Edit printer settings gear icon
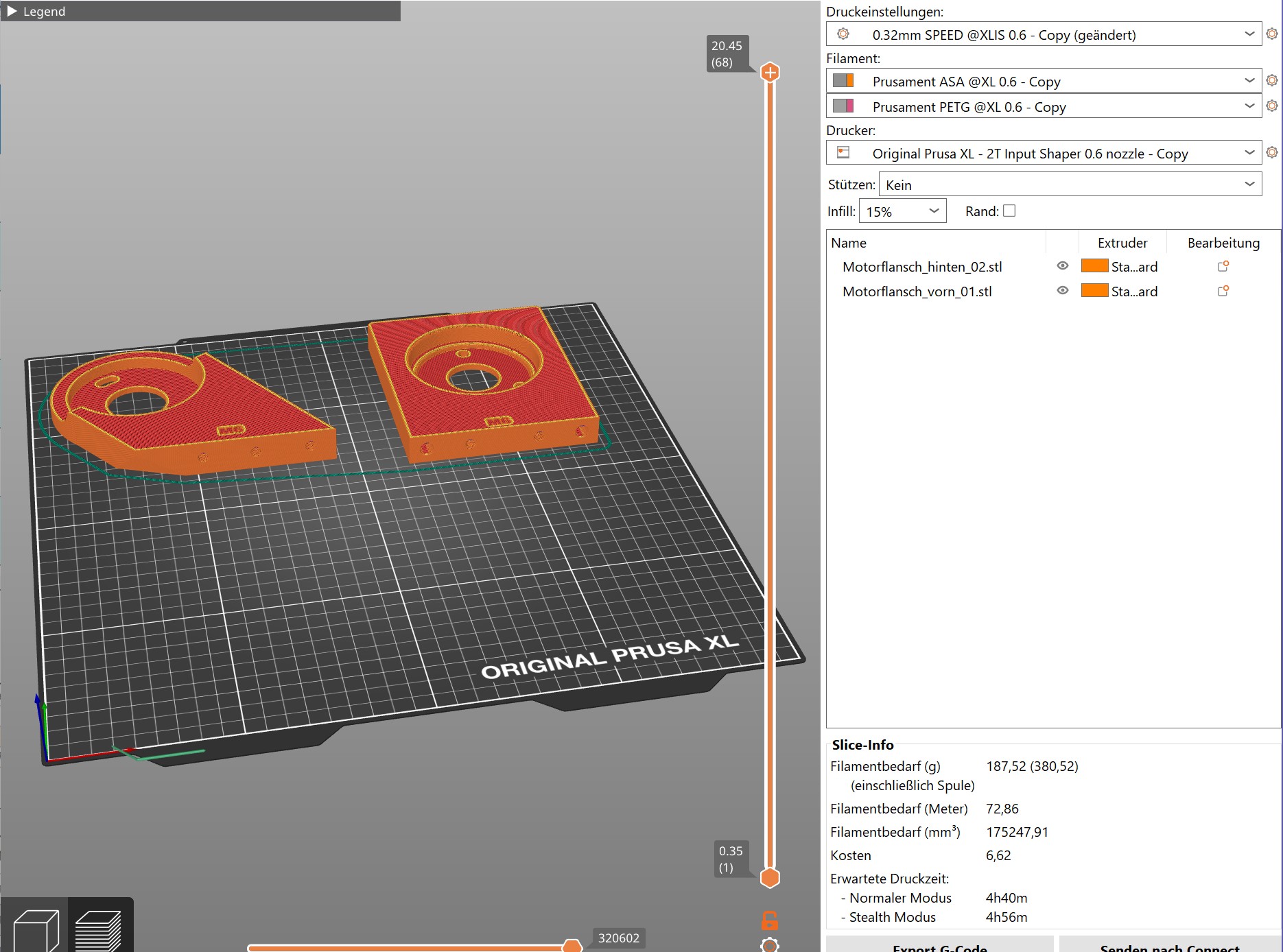The width and height of the screenshot is (1283, 952). click(x=1272, y=152)
